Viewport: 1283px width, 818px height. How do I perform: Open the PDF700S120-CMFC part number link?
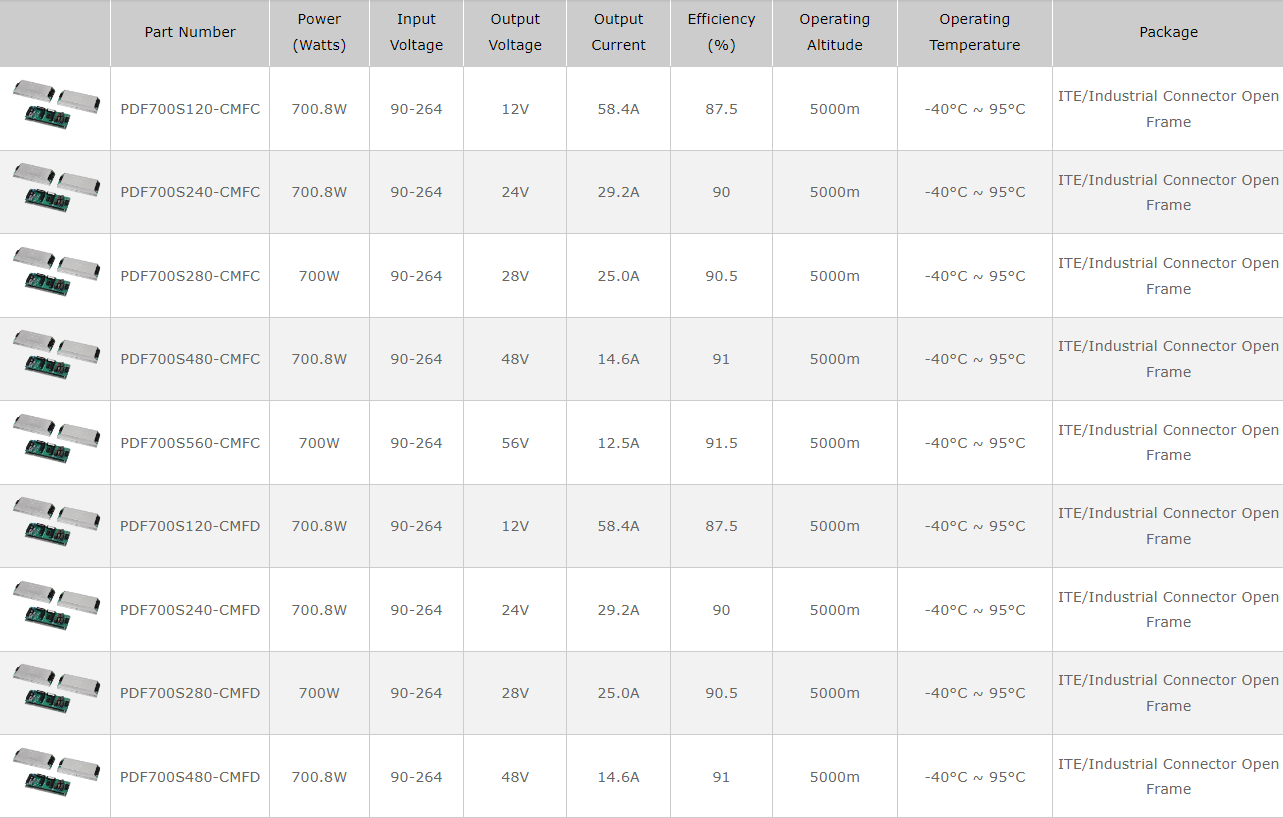[190, 108]
